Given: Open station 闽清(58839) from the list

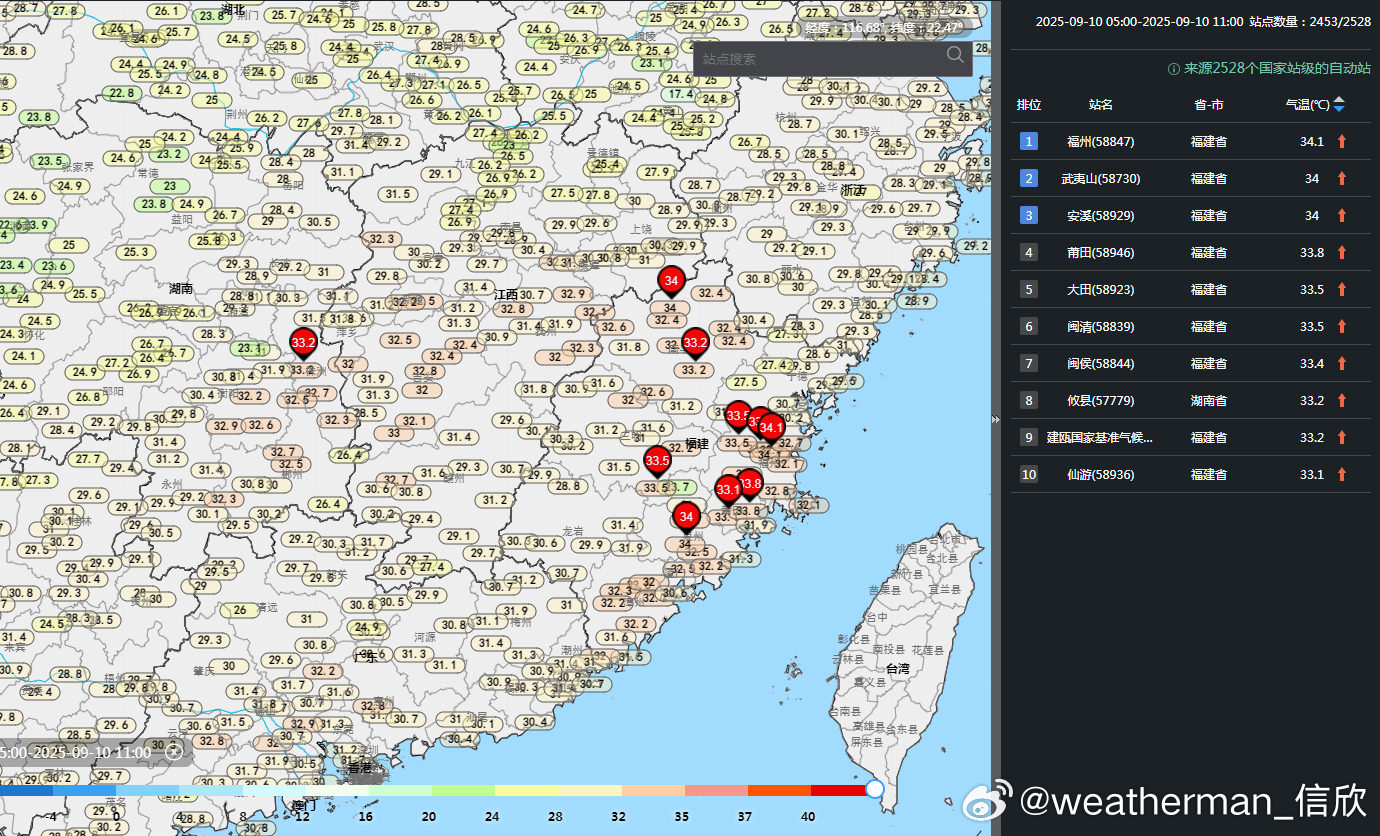Looking at the screenshot, I should [x=1101, y=326].
